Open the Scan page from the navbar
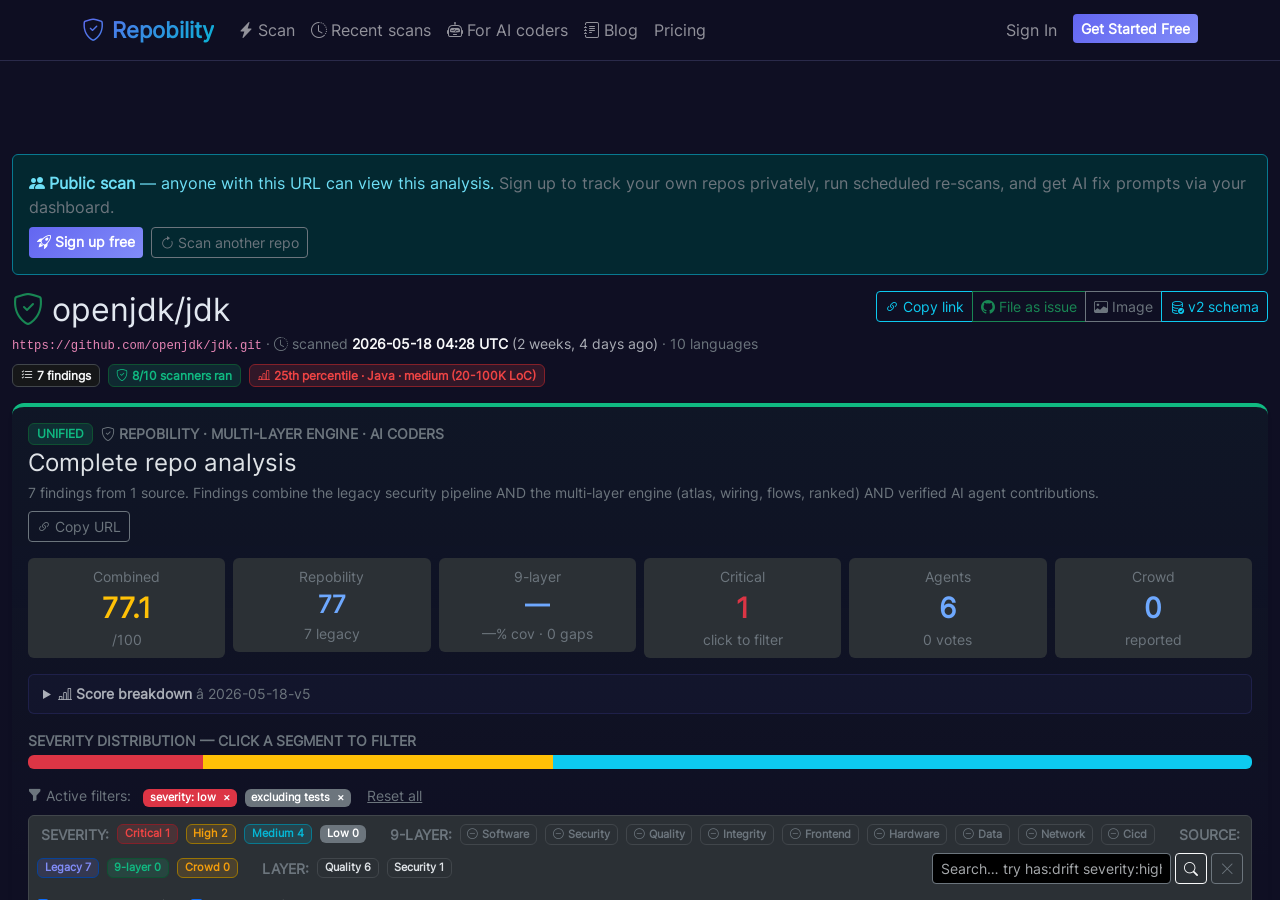The width and height of the screenshot is (1280, 900). pyautogui.click(x=267, y=30)
